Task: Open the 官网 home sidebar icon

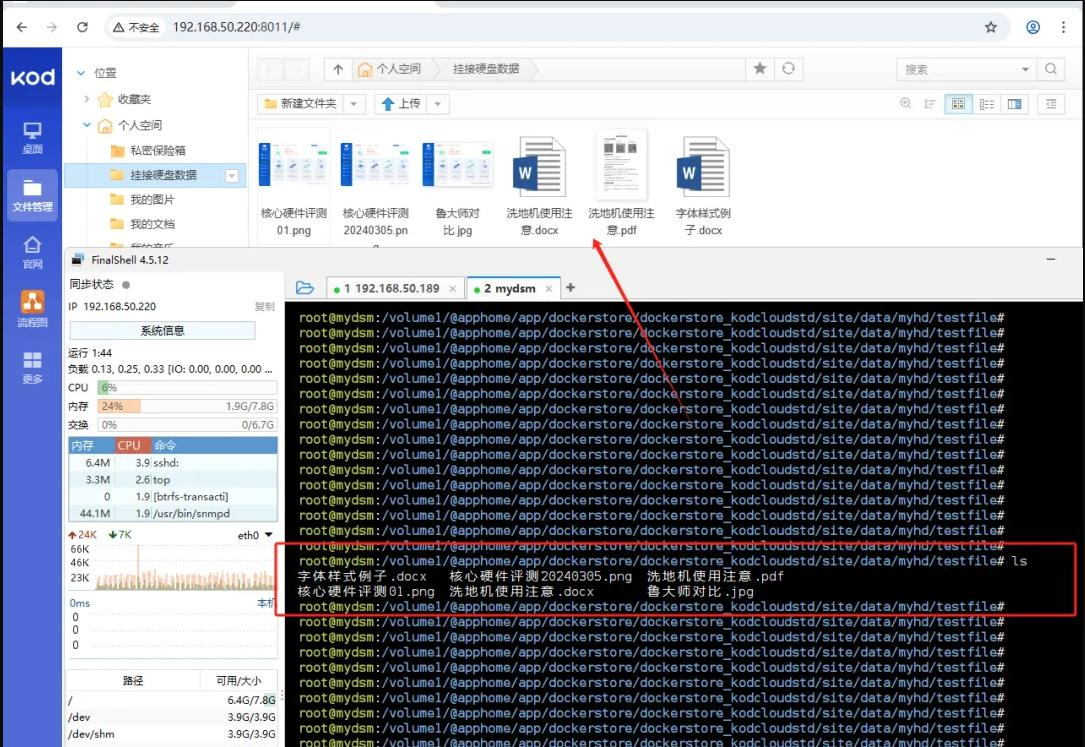Action: click(33, 252)
